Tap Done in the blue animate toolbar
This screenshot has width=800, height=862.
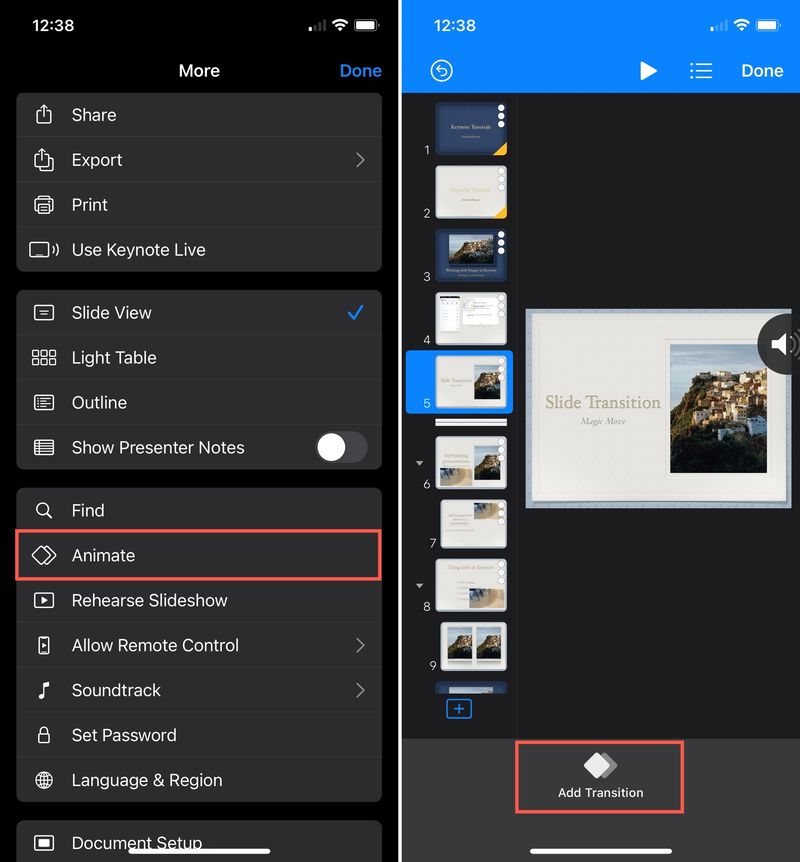pos(762,70)
